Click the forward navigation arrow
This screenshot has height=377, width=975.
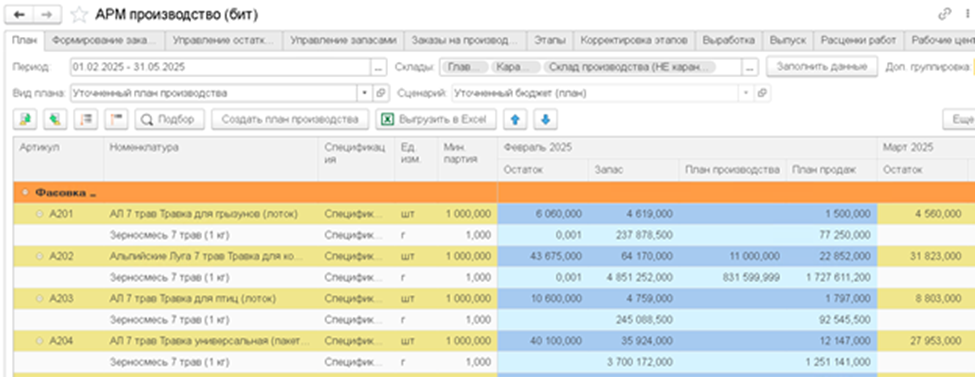(x=47, y=14)
